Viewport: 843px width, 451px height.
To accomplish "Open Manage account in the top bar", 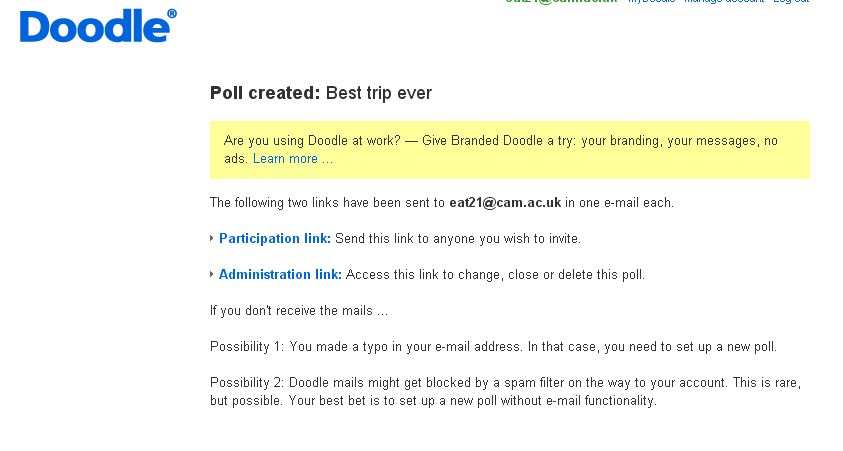I will [x=722, y=2].
